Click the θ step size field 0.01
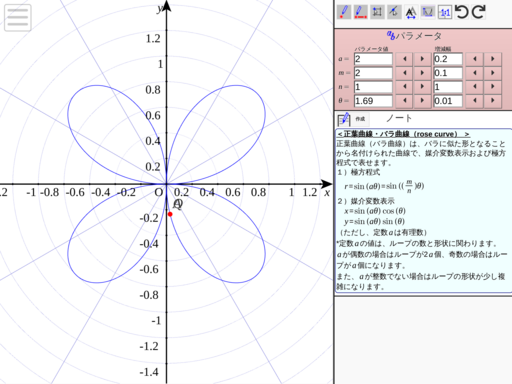 pos(448,101)
